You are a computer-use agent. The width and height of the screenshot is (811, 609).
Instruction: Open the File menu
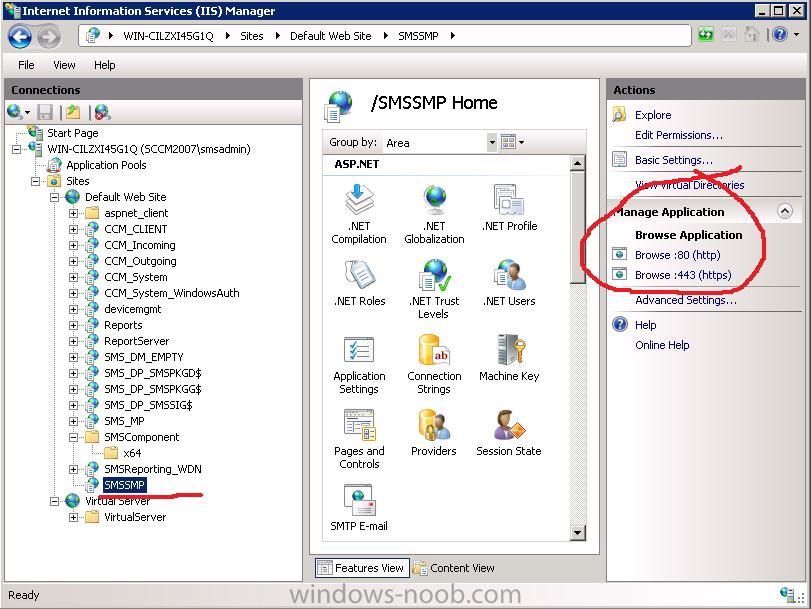[26, 65]
